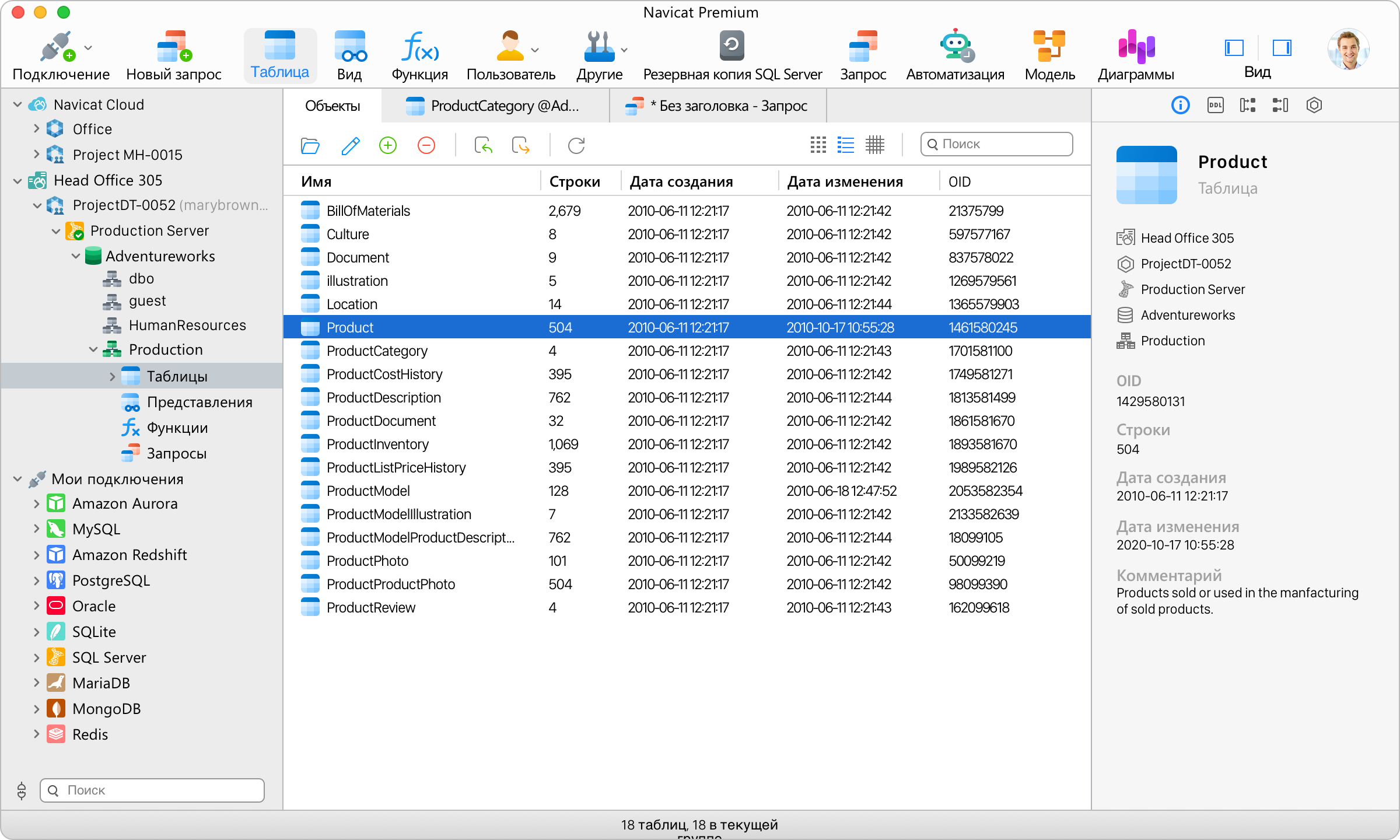Select the Запросы tree item
This screenshot has width=1400, height=840.
tap(176, 453)
